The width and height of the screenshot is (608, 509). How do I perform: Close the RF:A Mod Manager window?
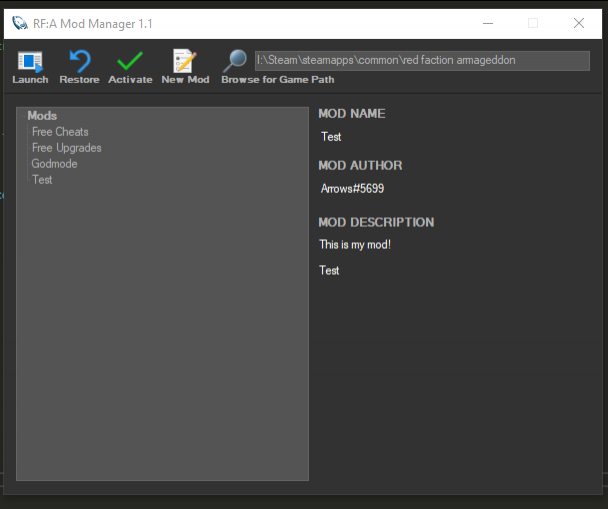point(579,23)
